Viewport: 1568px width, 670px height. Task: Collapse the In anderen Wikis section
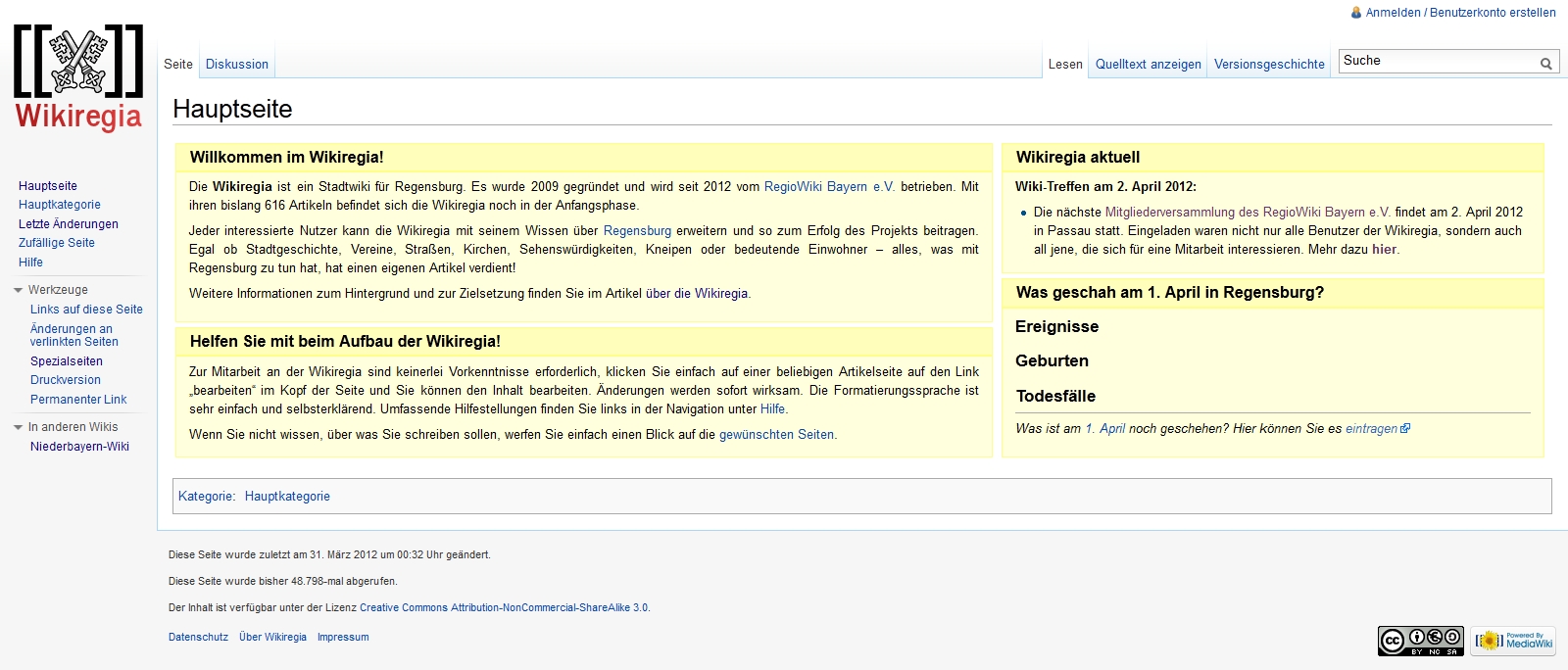coord(19,427)
